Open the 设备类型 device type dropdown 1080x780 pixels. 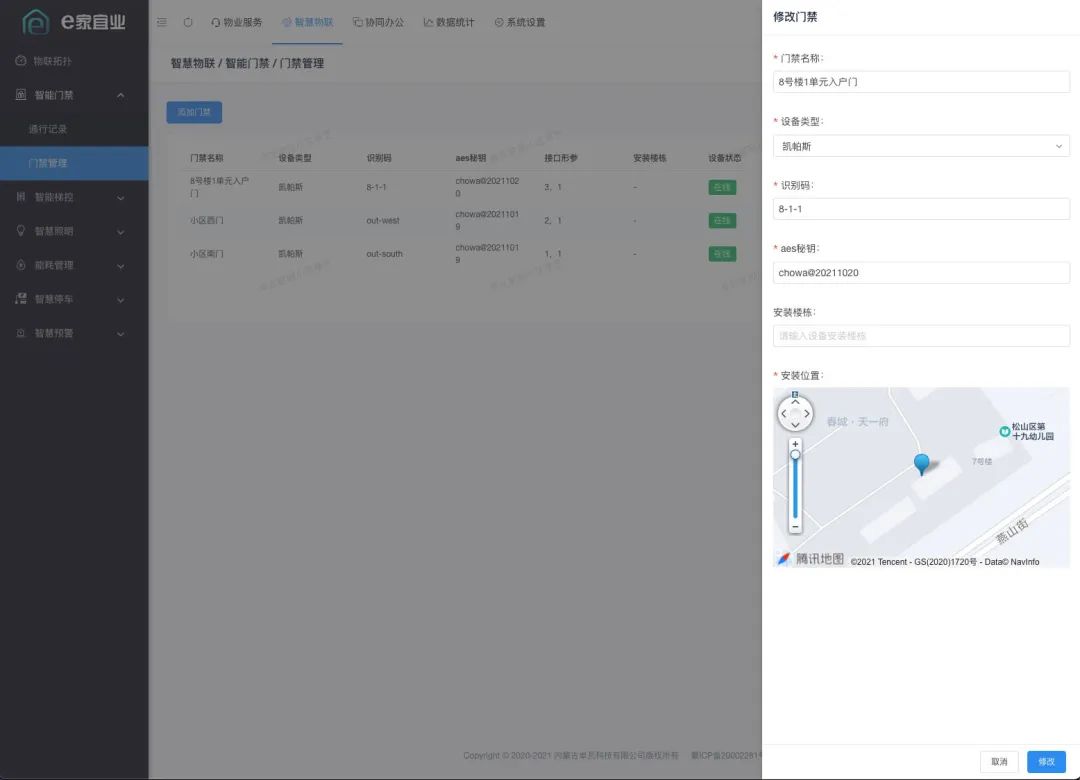pos(920,145)
